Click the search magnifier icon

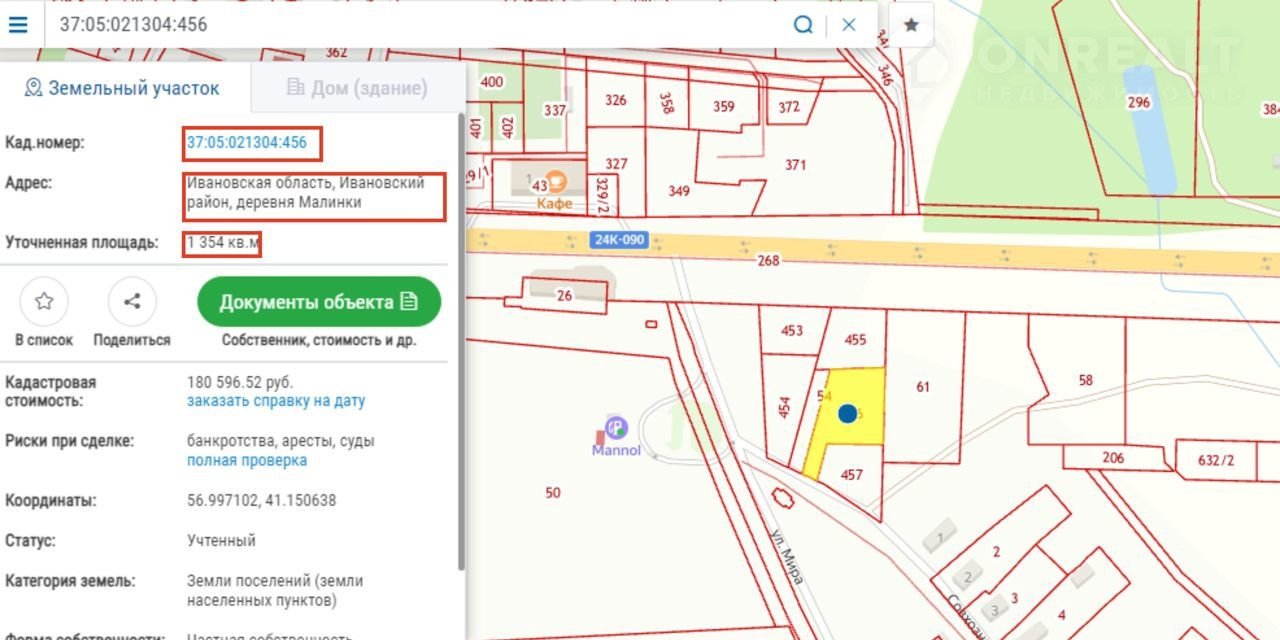803,25
